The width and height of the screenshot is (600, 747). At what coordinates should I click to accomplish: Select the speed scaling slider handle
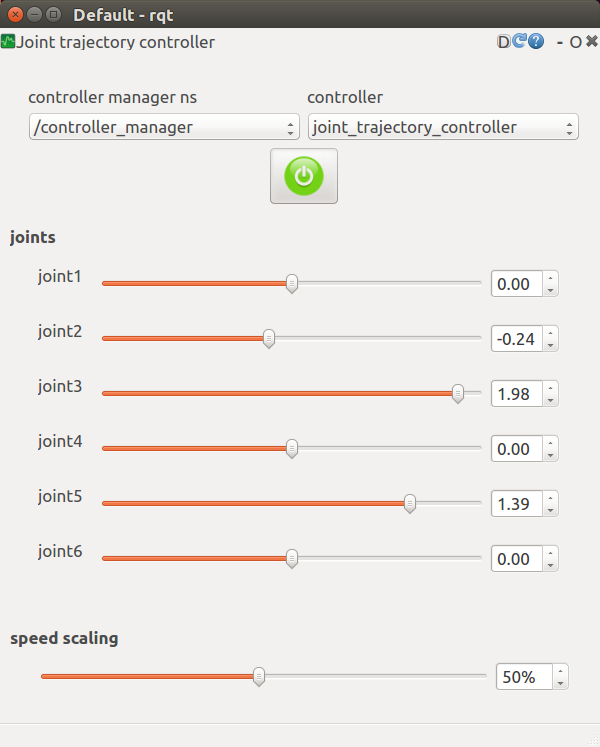click(259, 677)
